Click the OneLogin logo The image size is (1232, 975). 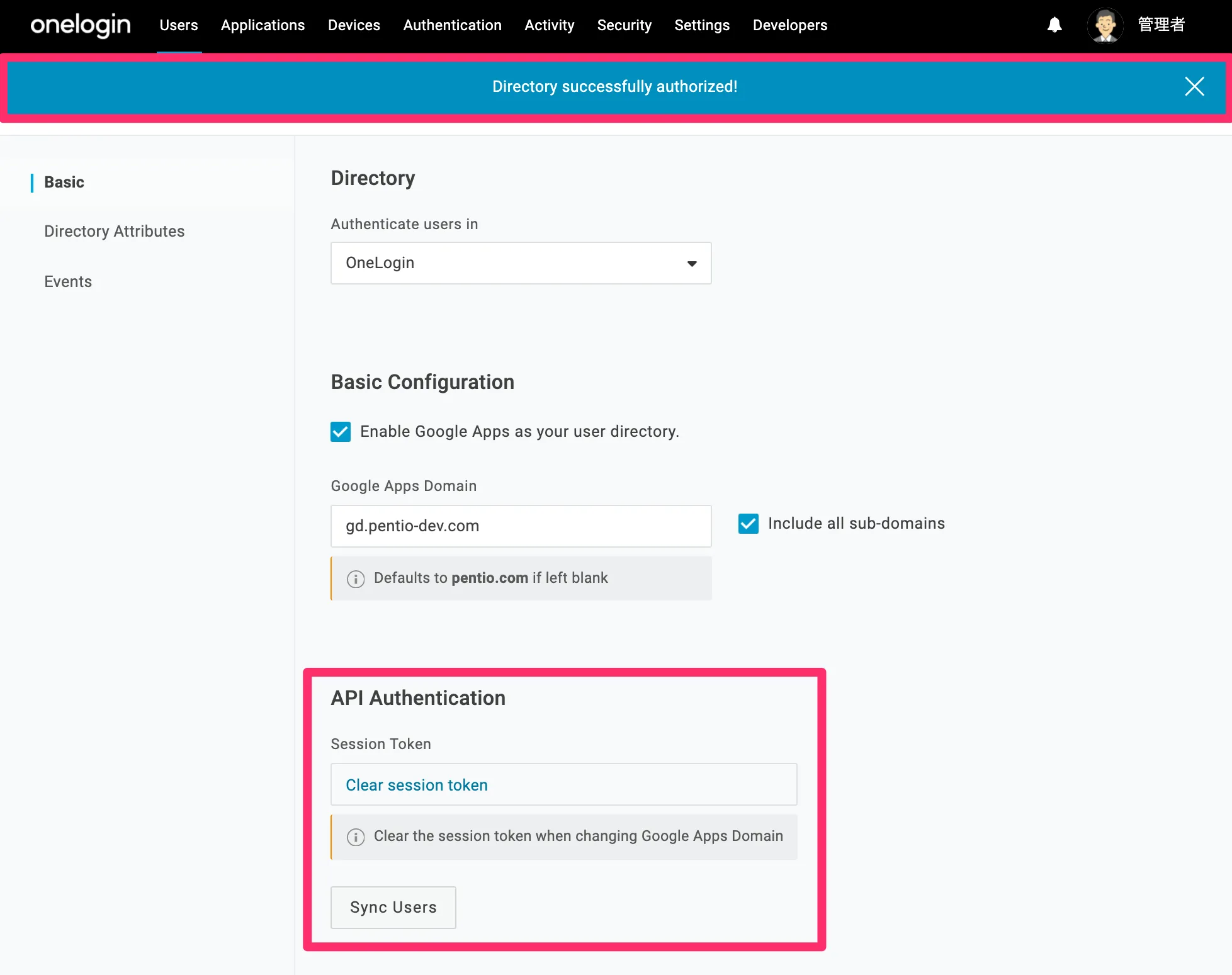coord(81,25)
